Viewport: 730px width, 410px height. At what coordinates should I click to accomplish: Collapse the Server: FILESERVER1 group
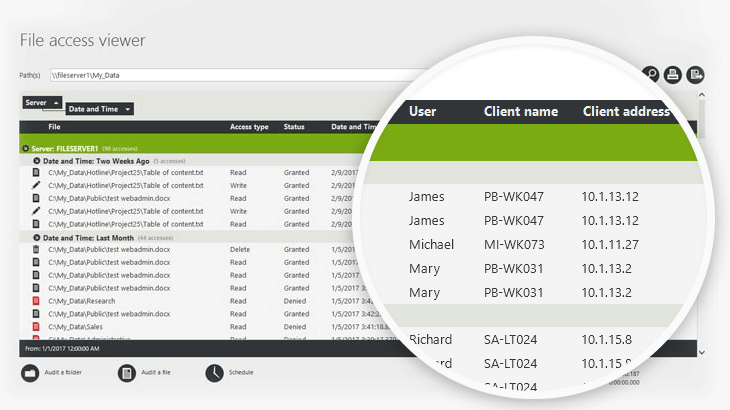24,148
